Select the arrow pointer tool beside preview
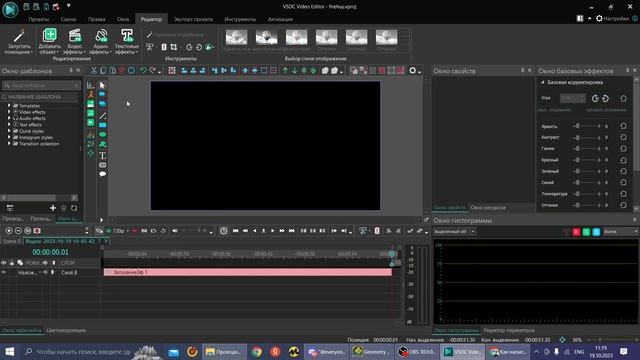Screen dimensions: 640x360 102,85
